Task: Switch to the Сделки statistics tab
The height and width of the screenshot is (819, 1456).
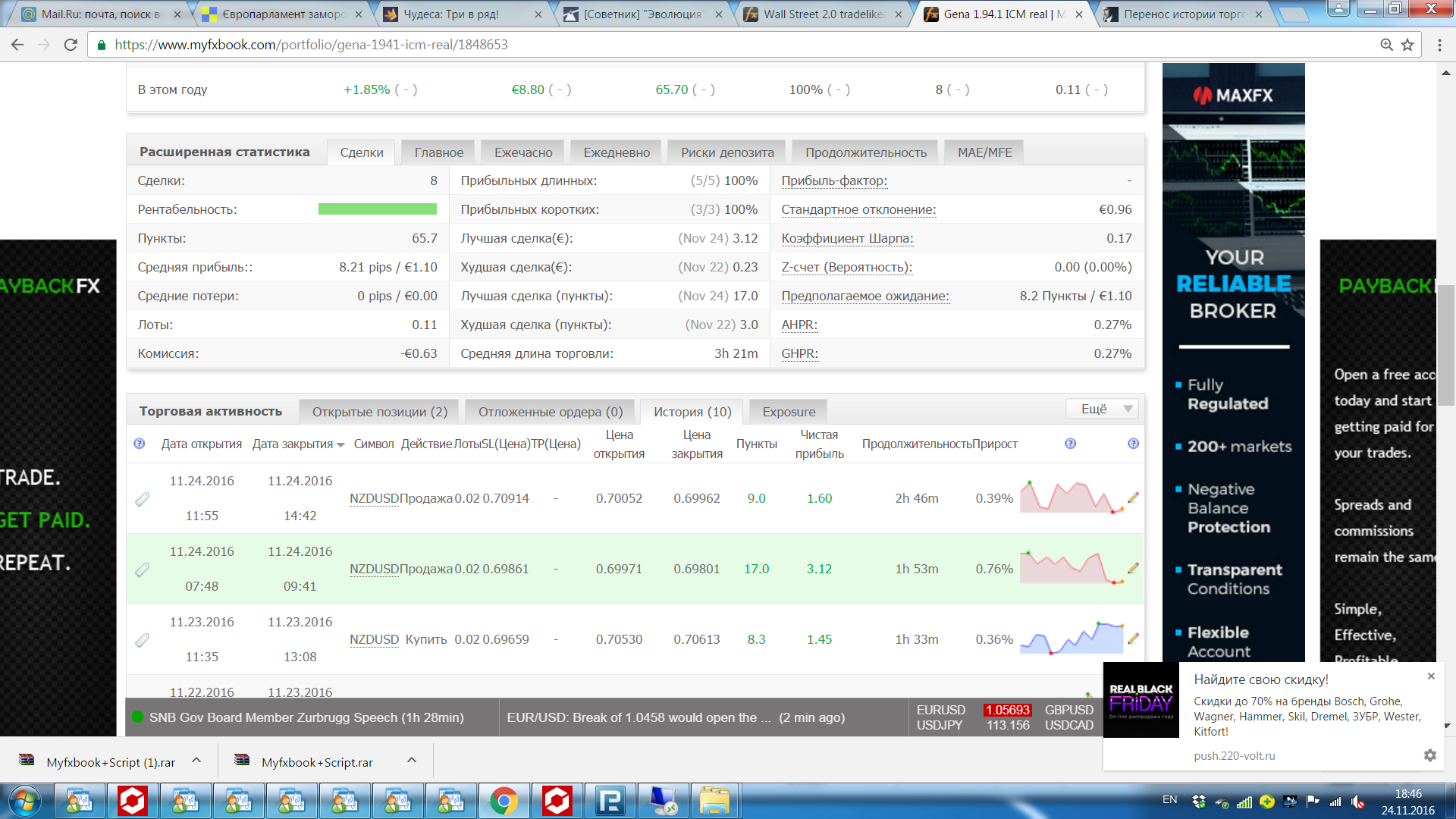Action: tap(362, 152)
